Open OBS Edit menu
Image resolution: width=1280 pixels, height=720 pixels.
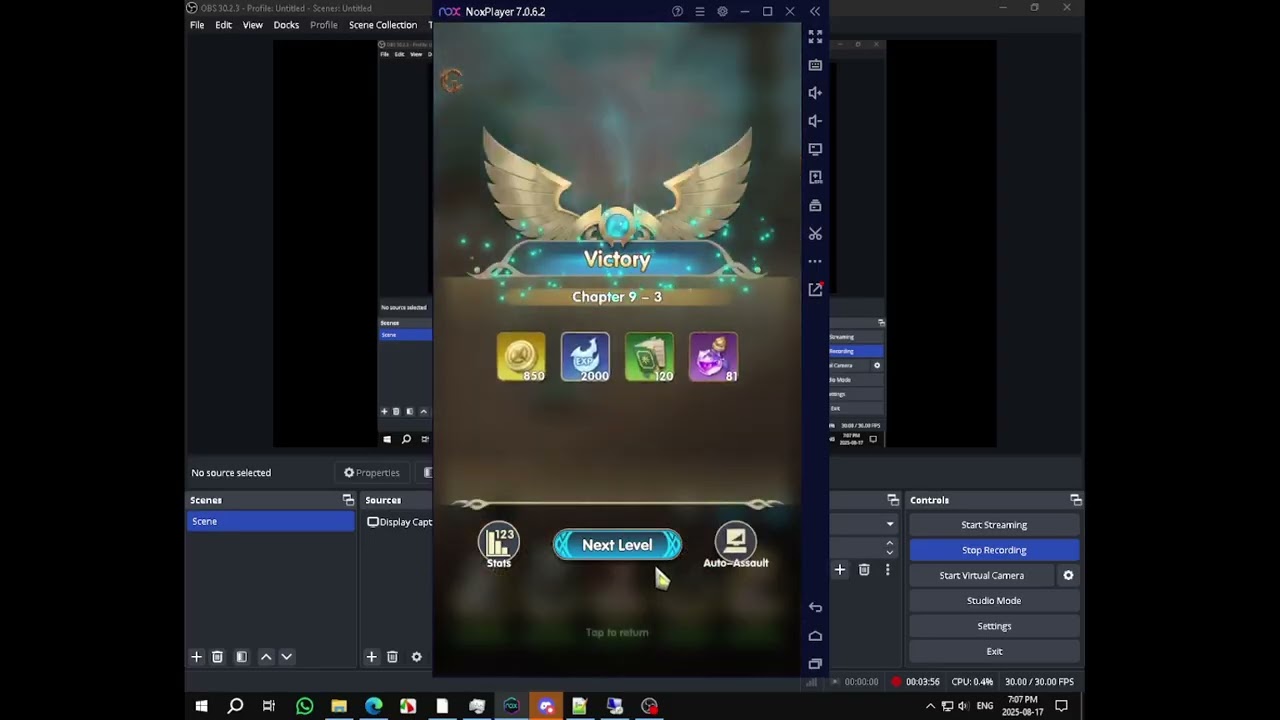[223, 25]
